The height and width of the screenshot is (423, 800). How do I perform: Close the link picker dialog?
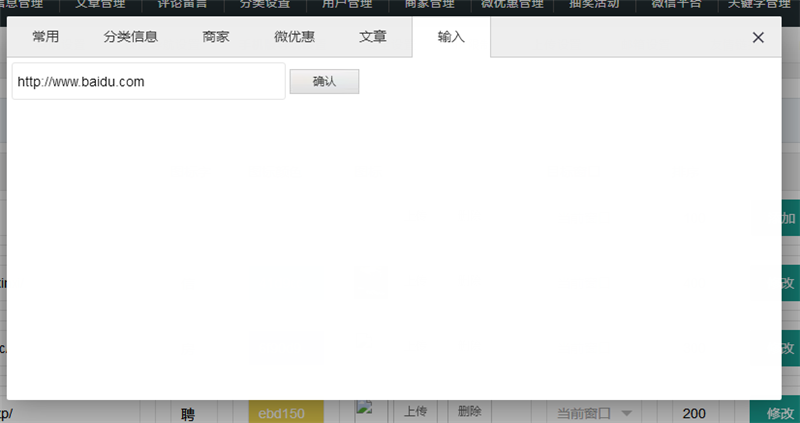click(758, 38)
